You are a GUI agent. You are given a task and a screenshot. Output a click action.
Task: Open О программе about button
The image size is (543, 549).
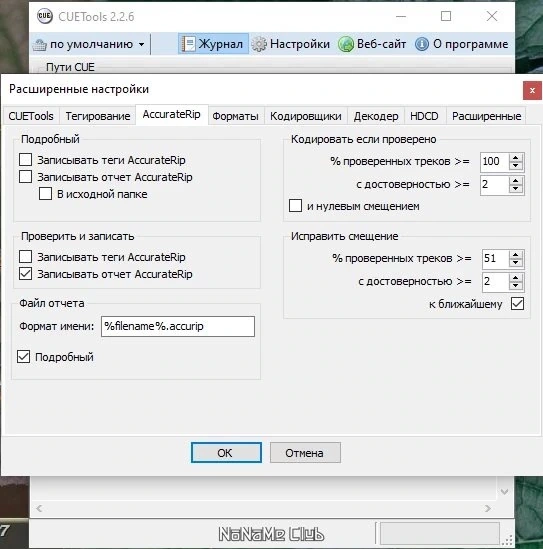pyautogui.click(x=462, y=44)
